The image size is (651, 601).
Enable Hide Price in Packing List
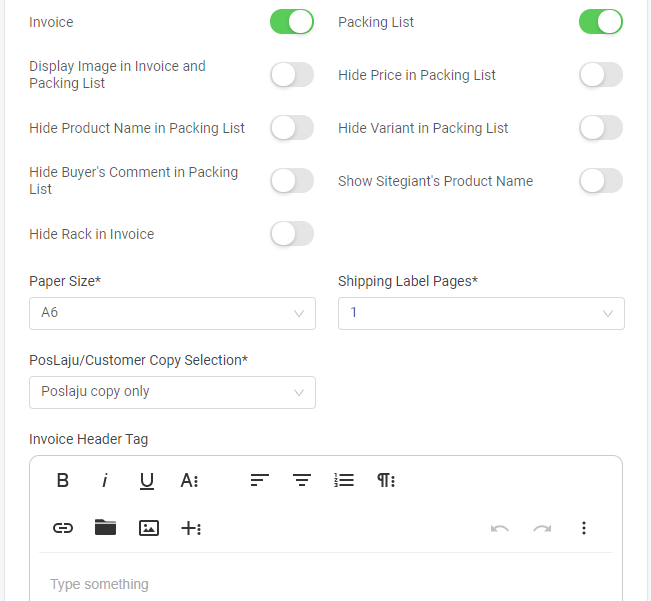pyautogui.click(x=601, y=75)
